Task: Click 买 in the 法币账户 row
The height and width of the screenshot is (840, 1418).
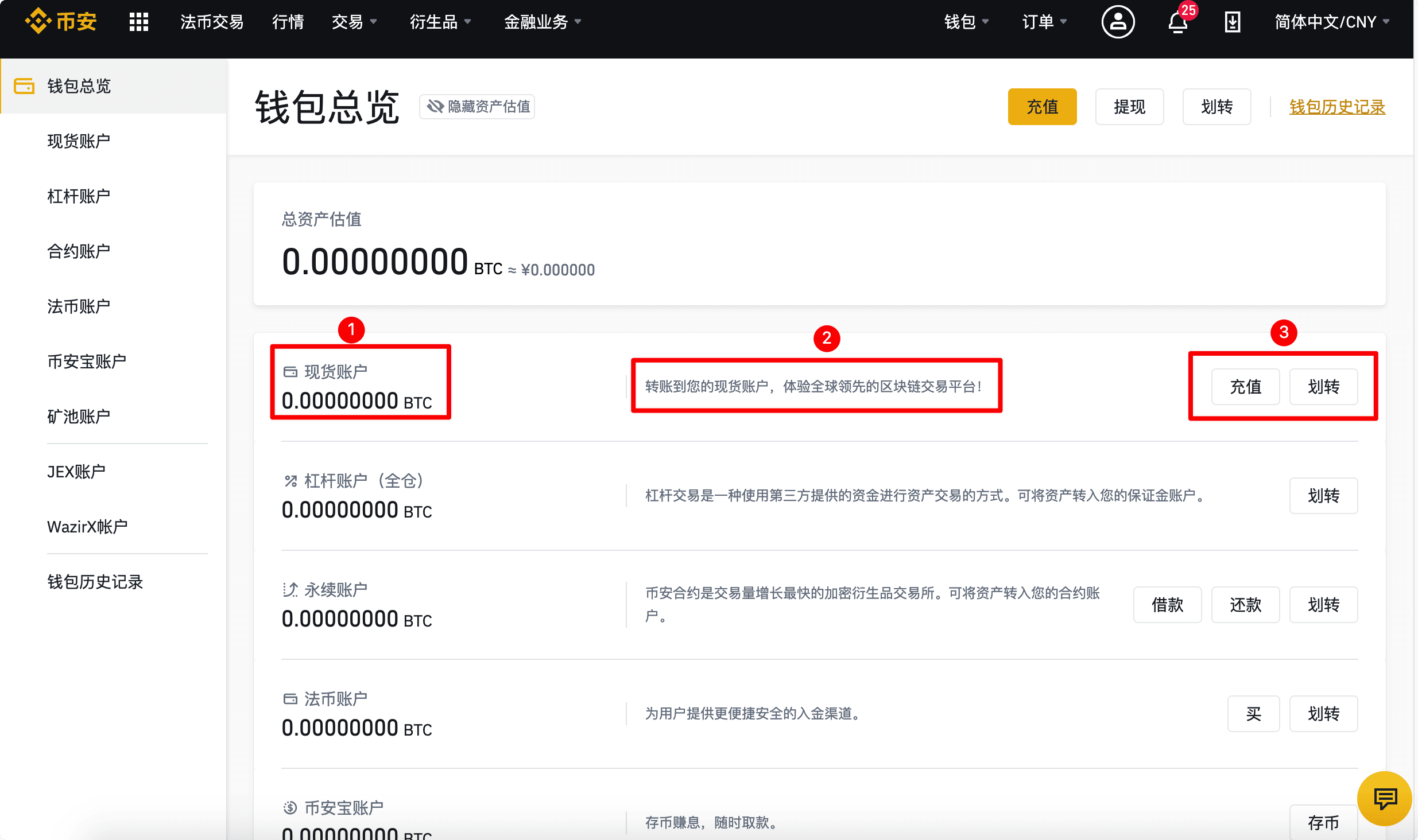Action: [x=1253, y=714]
